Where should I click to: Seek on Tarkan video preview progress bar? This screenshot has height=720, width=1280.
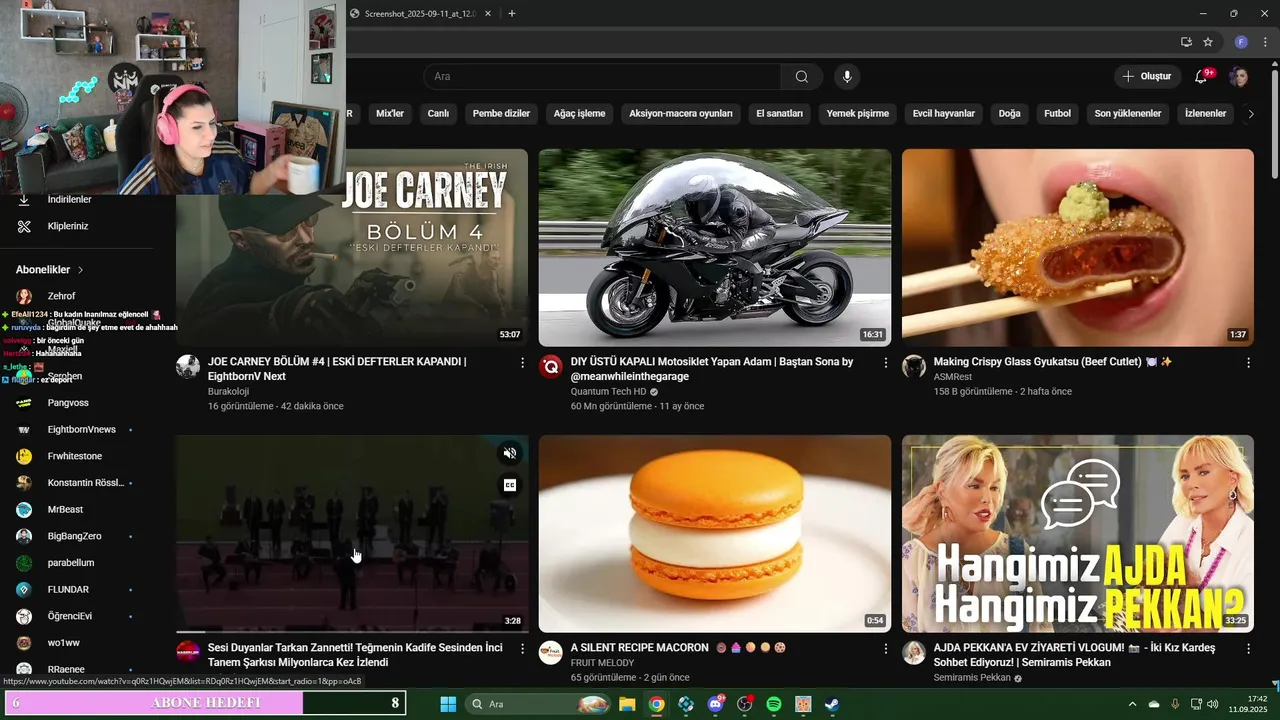352,632
